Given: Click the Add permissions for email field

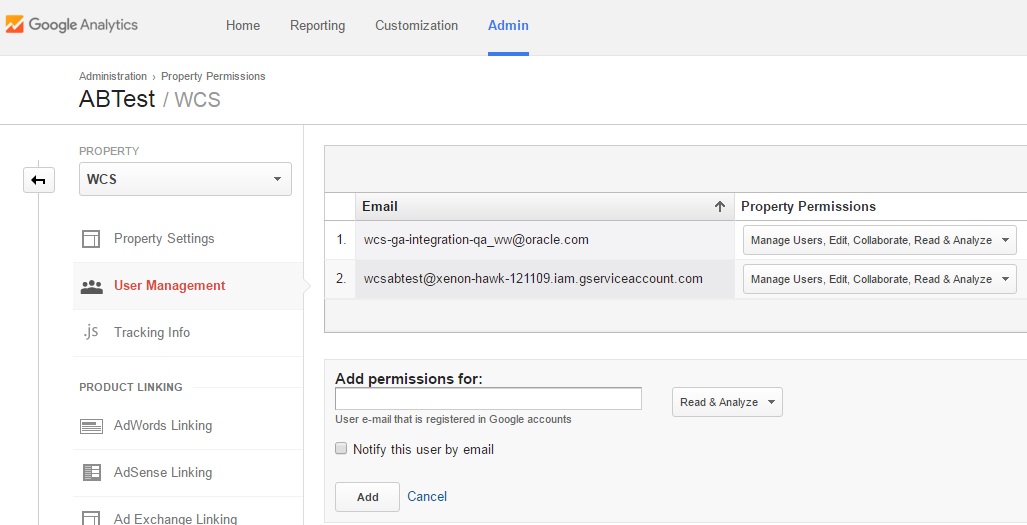Looking at the screenshot, I should click(x=488, y=399).
